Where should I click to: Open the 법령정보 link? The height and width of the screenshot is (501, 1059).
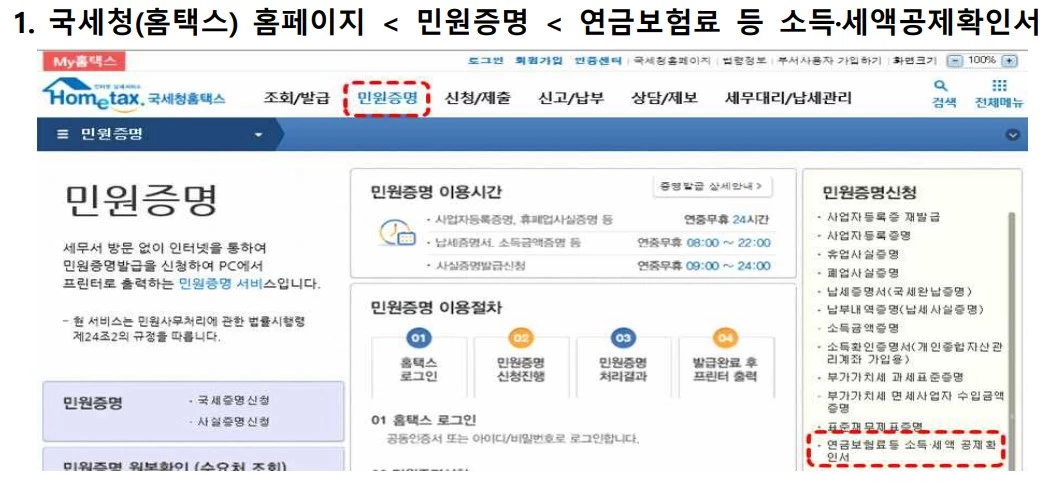[x=744, y=61]
